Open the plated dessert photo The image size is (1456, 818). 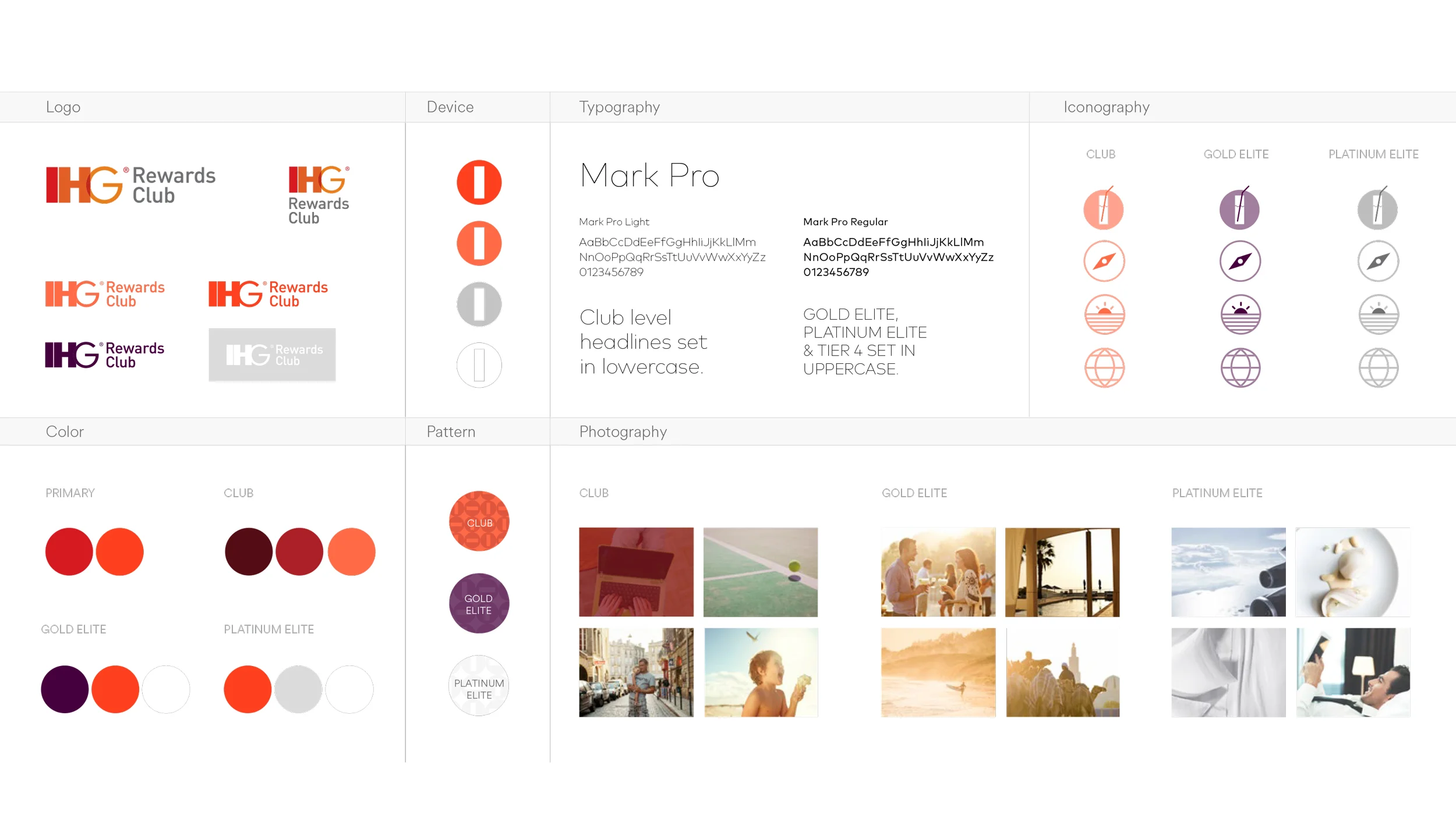pos(1353,572)
